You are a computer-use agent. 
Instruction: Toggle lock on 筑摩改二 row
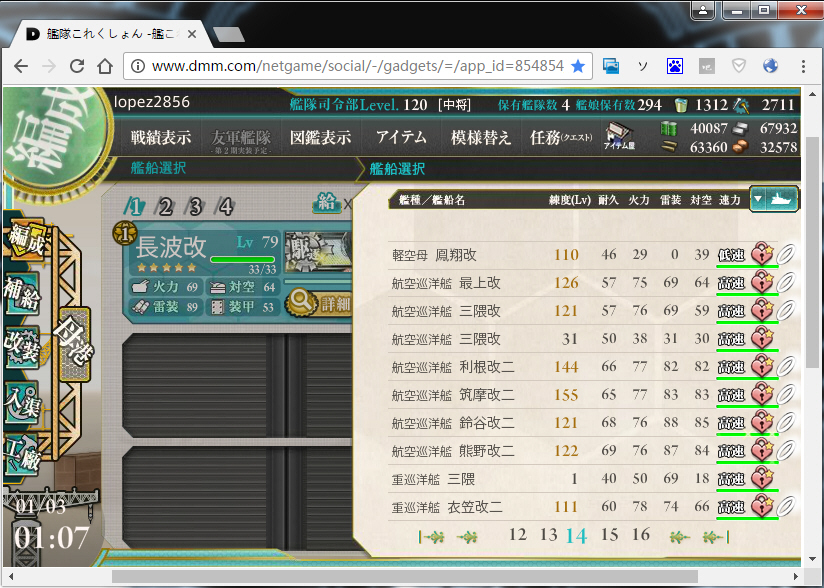[x=761, y=395]
